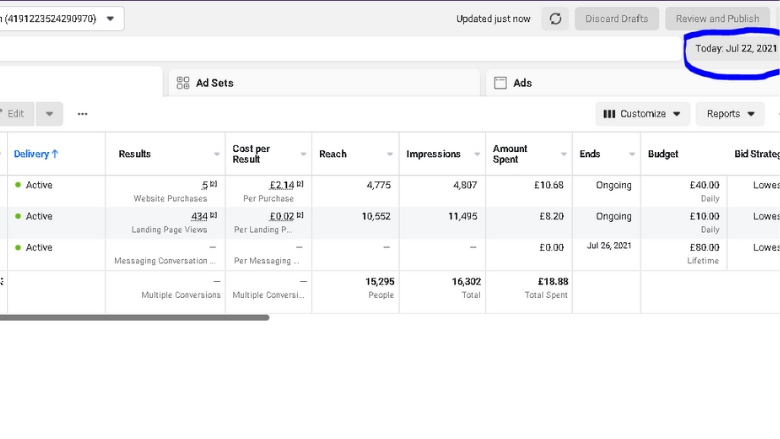Screen dimensions: 780x439
Task: Click the info marker next to 434 results
Action: (x=213, y=215)
